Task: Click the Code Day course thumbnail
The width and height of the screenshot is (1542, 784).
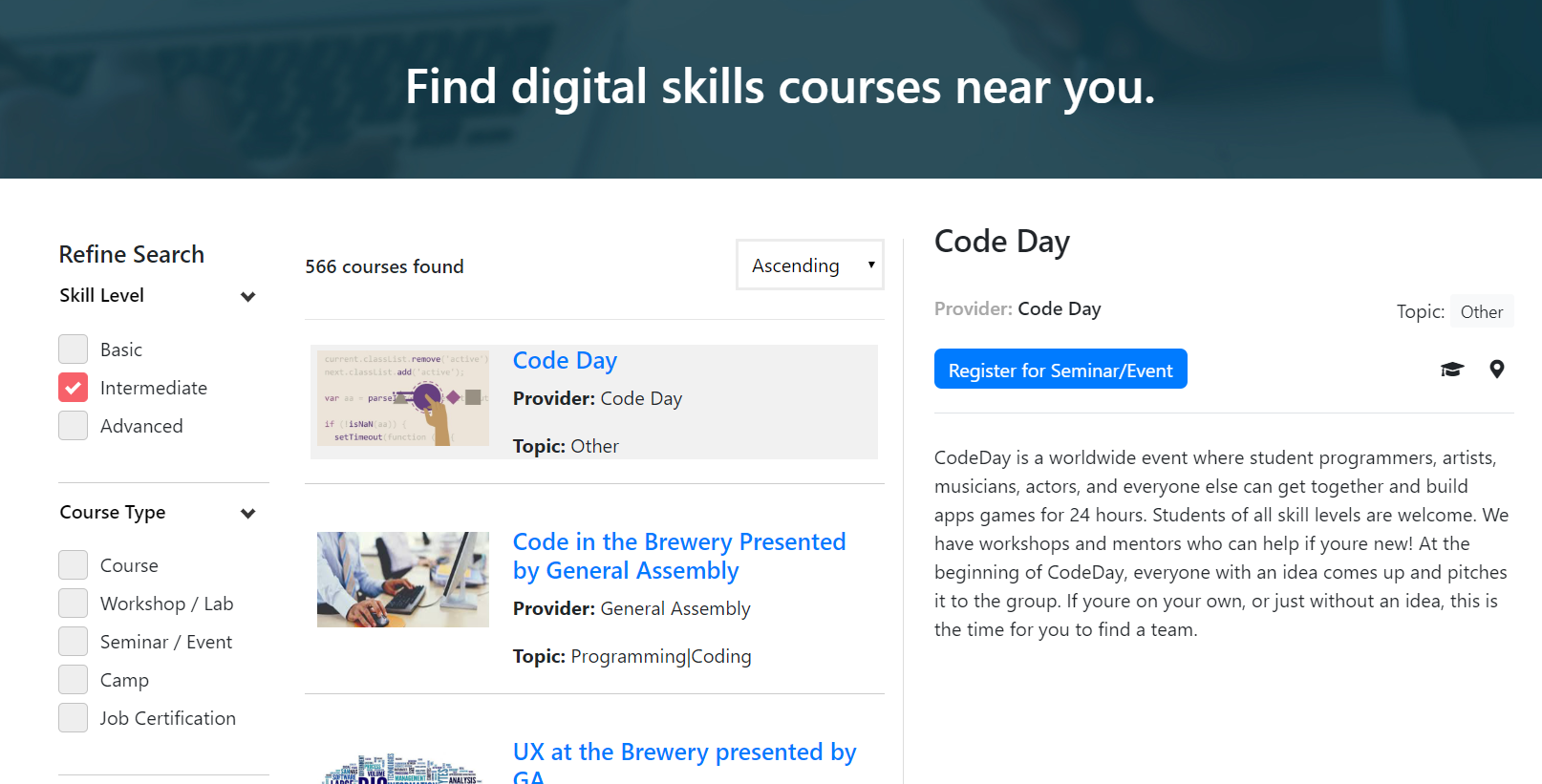Action: click(x=403, y=398)
